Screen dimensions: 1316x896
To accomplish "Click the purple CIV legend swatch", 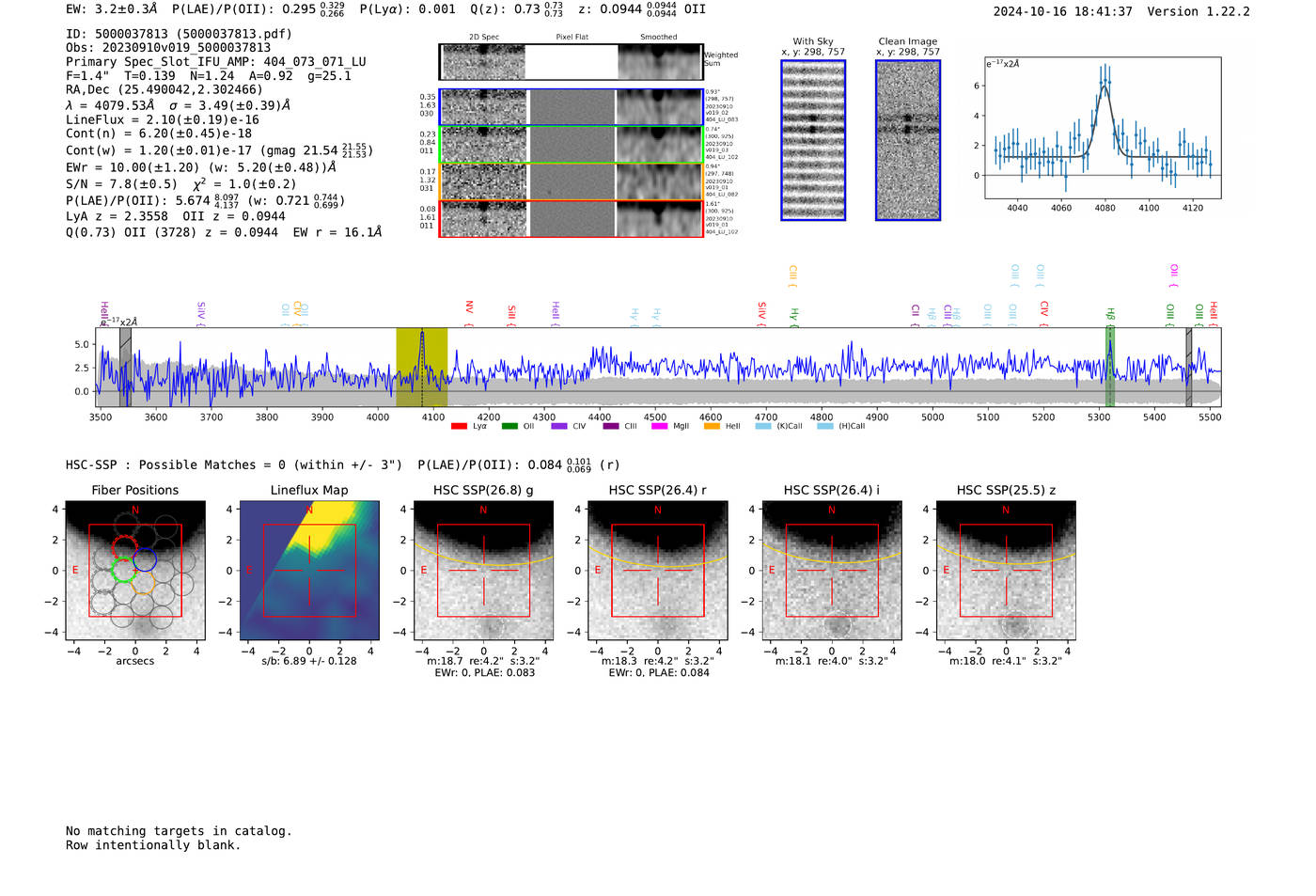I will (x=559, y=426).
